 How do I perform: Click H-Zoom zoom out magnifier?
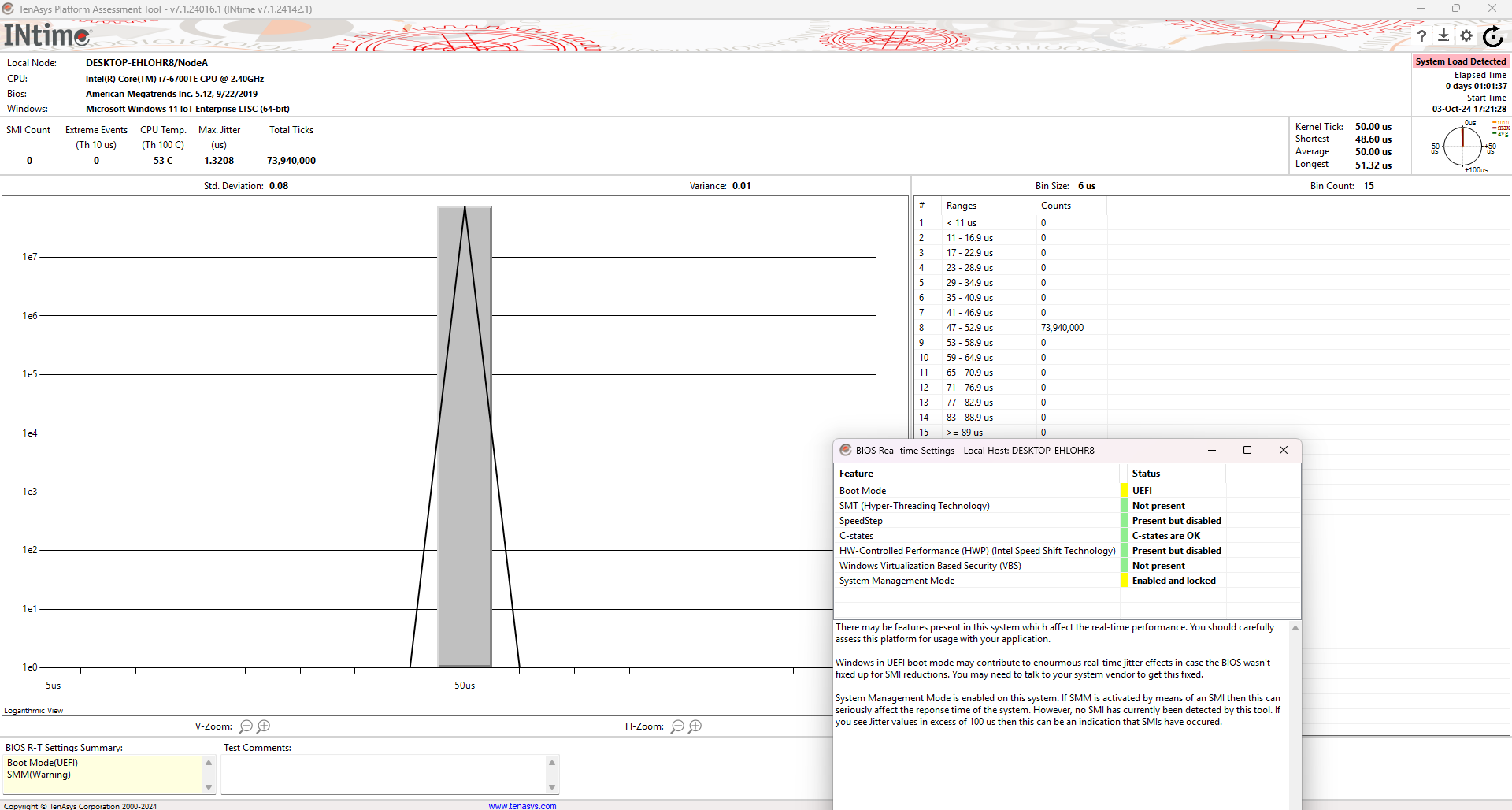[x=677, y=726]
